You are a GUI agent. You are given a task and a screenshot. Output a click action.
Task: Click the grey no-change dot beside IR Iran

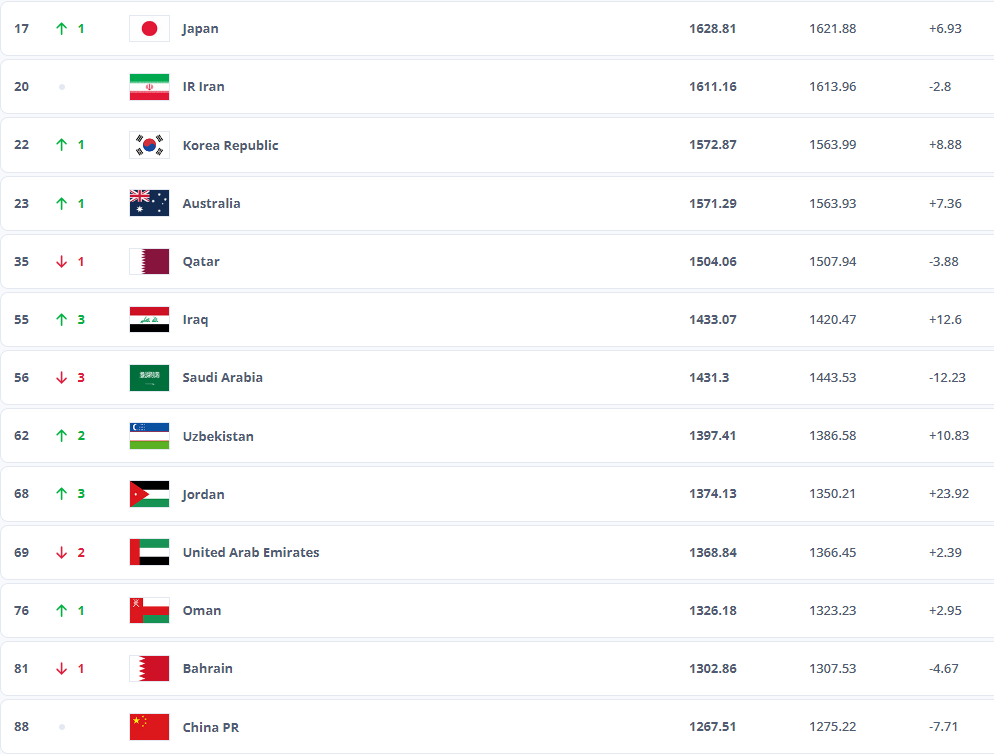click(61, 87)
